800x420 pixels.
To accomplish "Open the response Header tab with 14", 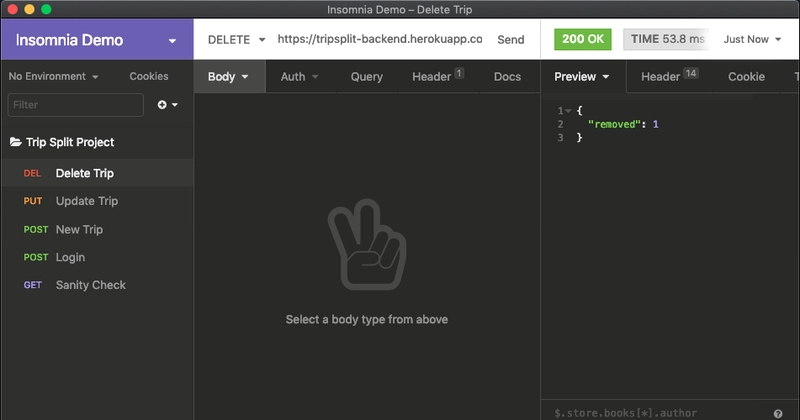I will (x=669, y=77).
